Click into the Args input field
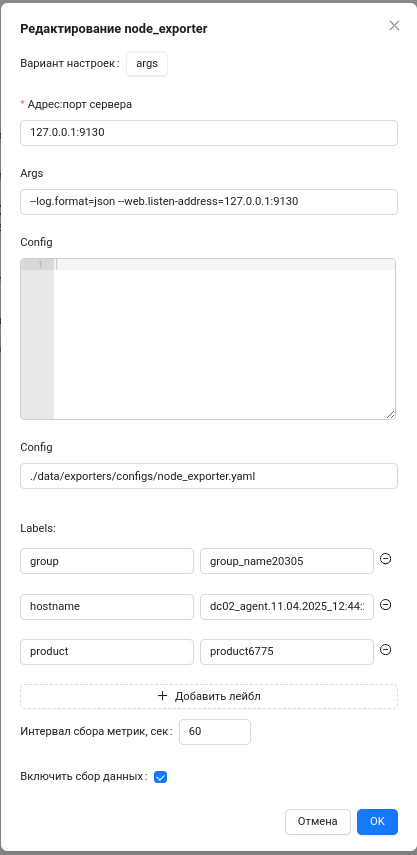This screenshot has height=855, width=417. 209,202
